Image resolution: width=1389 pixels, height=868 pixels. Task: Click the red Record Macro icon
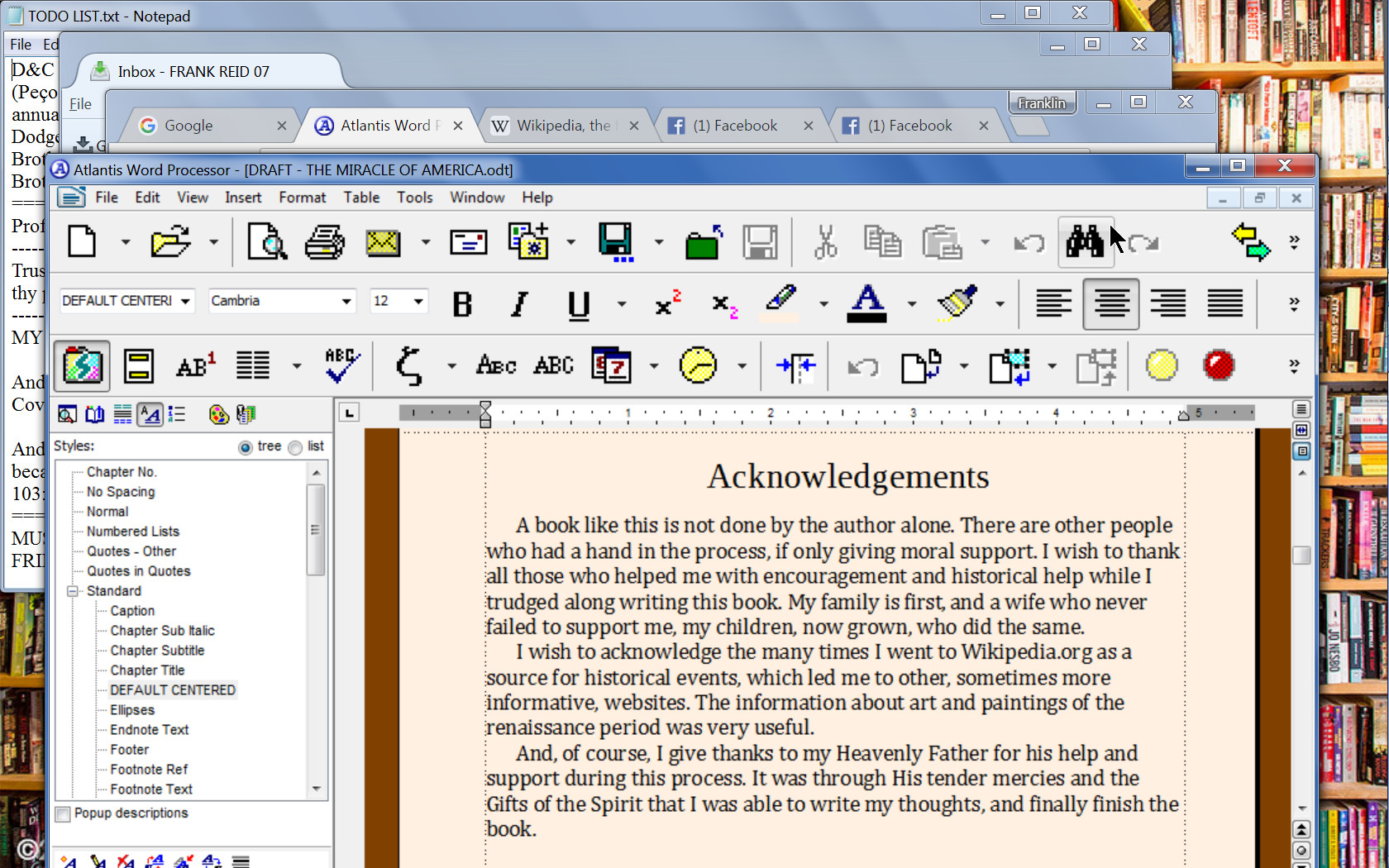coord(1220,365)
